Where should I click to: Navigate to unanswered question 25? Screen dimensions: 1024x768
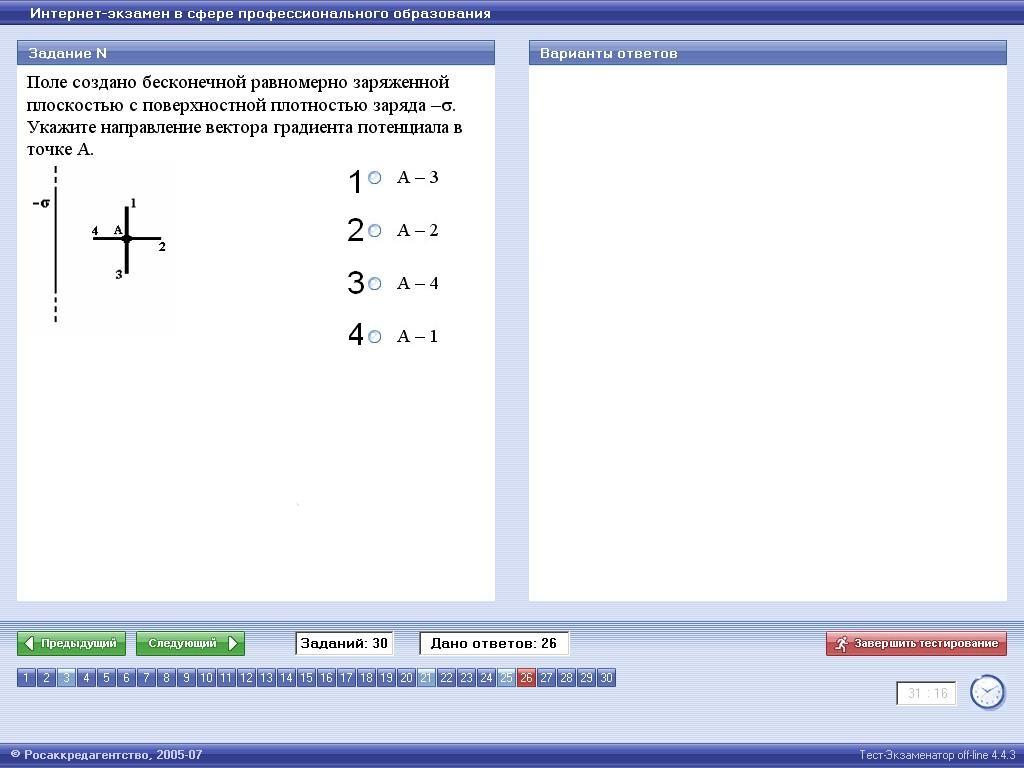pyautogui.click(x=506, y=678)
